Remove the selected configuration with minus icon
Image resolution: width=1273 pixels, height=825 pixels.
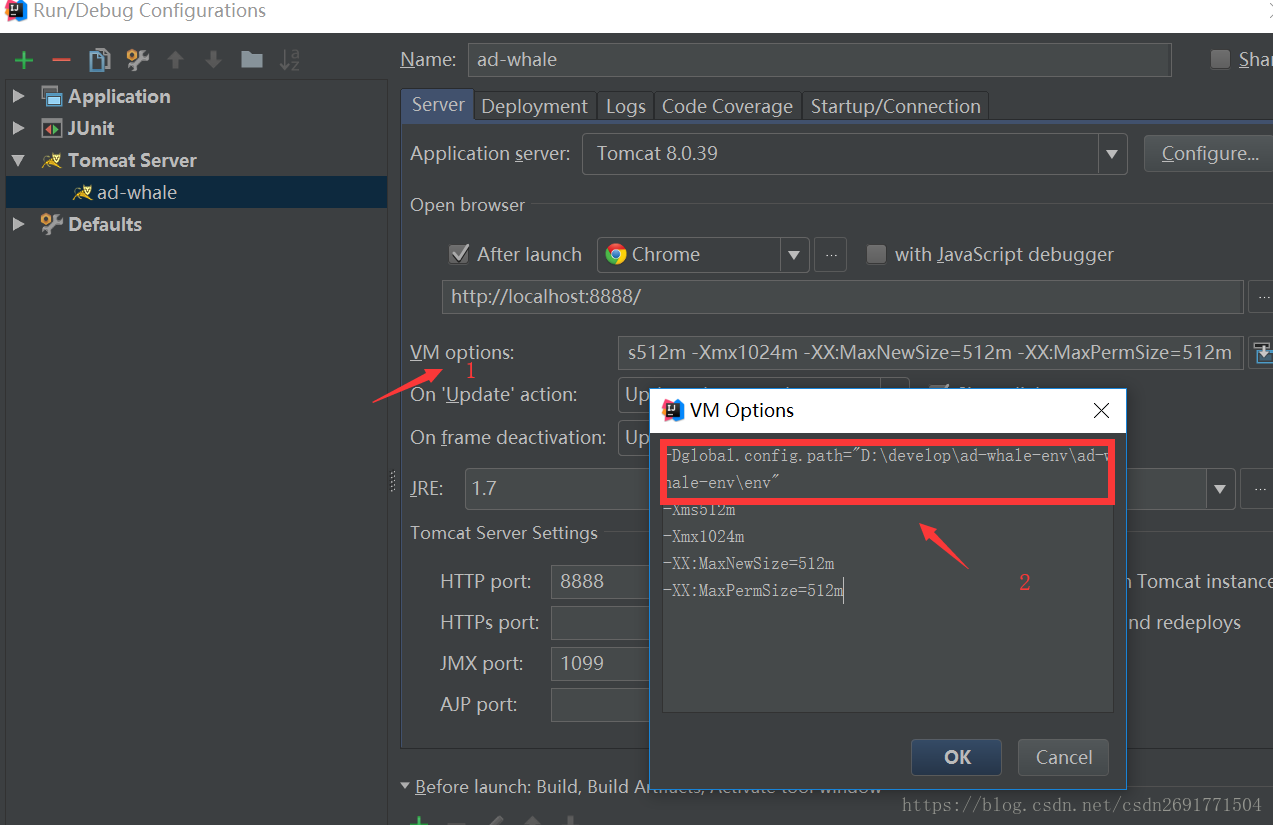(x=61, y=60)
